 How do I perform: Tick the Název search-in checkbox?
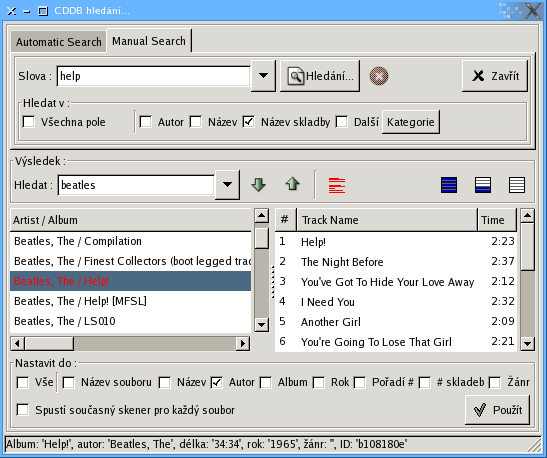tap(196, 122)
